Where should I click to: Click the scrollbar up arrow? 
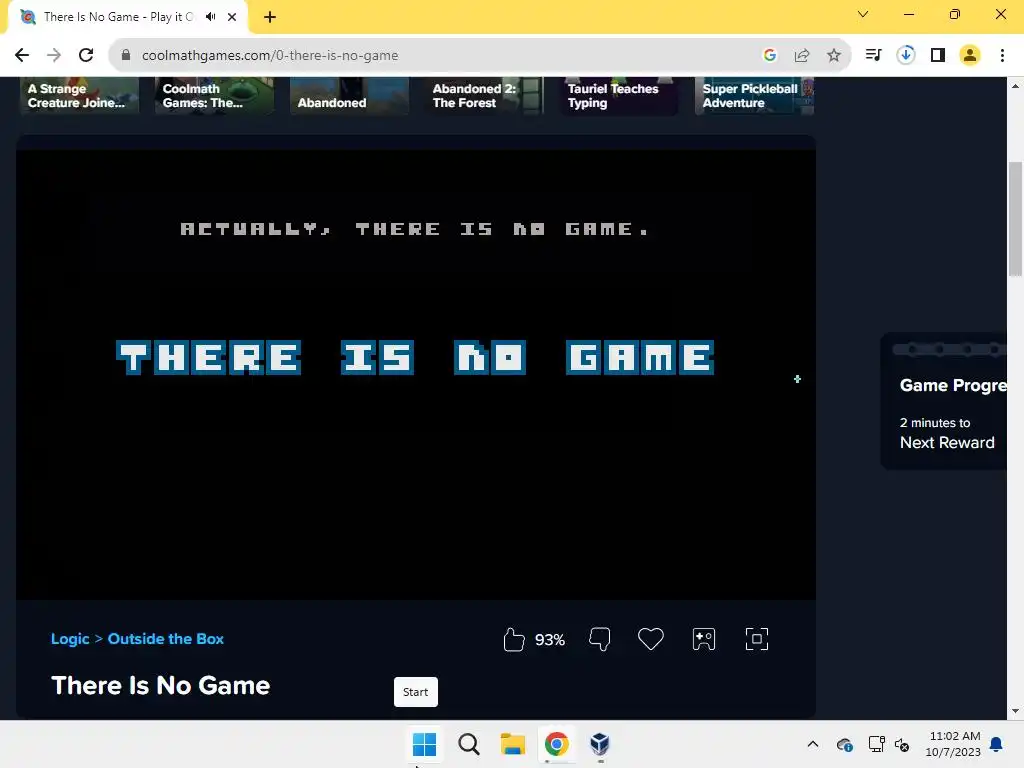(x=1015, y=86)
